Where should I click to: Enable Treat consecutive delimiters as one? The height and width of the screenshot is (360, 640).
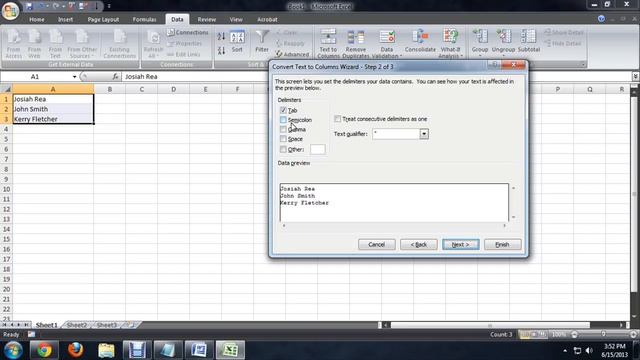[338, 119]
